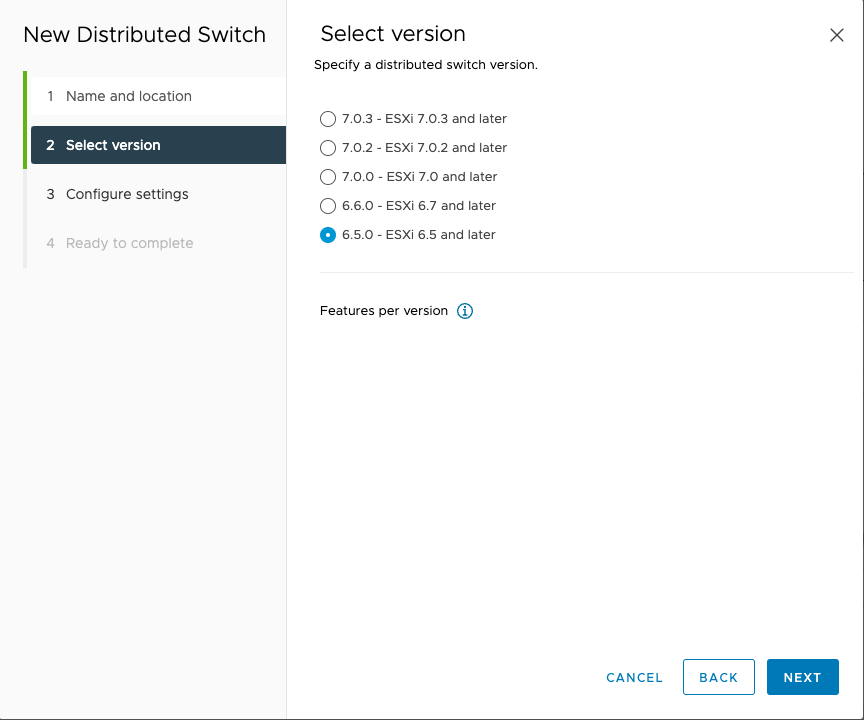Screen dimensions: 864x720
Task: Click the New Distributed Switch title
Action: (x=144, y=35)
